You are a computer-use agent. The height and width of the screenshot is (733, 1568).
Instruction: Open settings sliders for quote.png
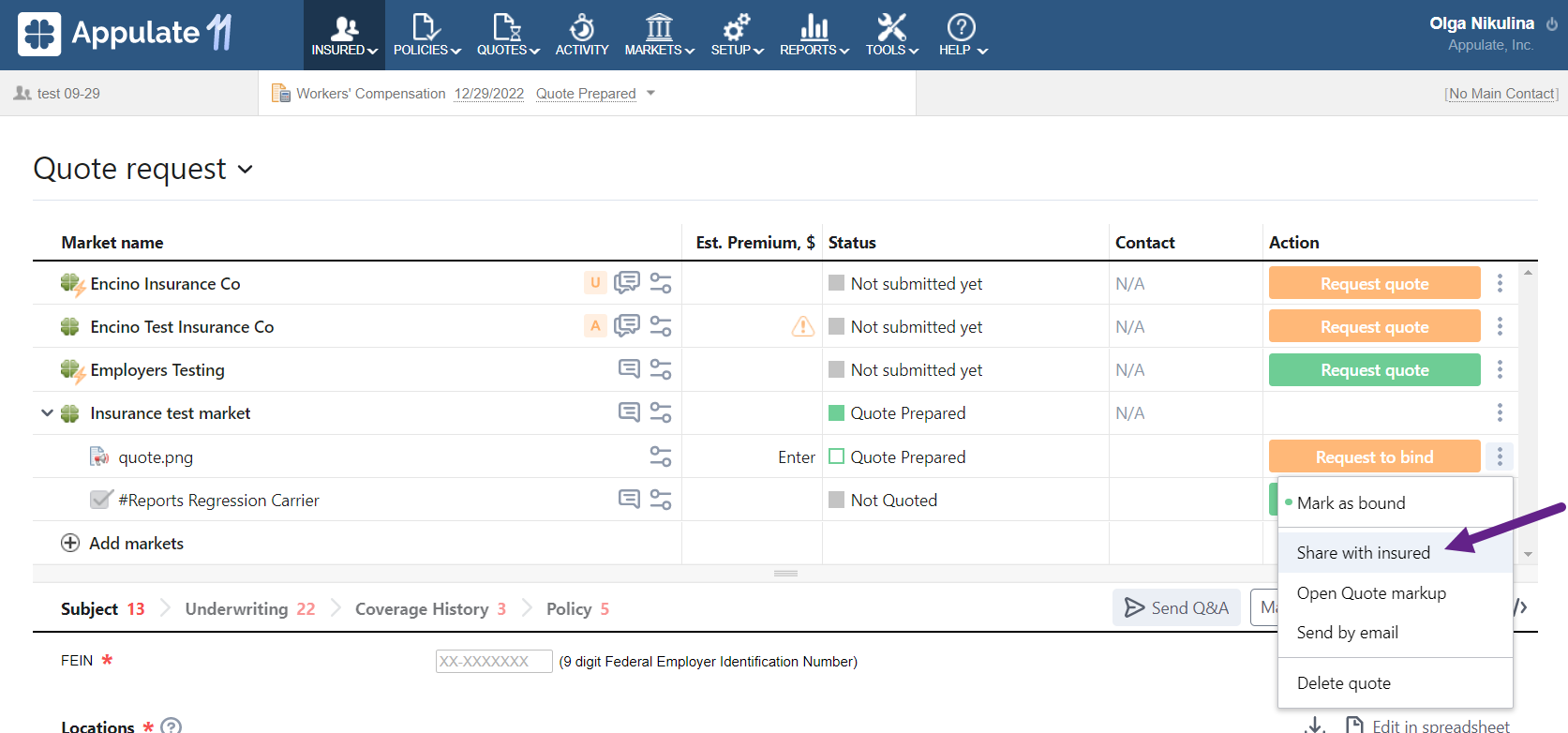pyautogui.click(x=661, y=456)
